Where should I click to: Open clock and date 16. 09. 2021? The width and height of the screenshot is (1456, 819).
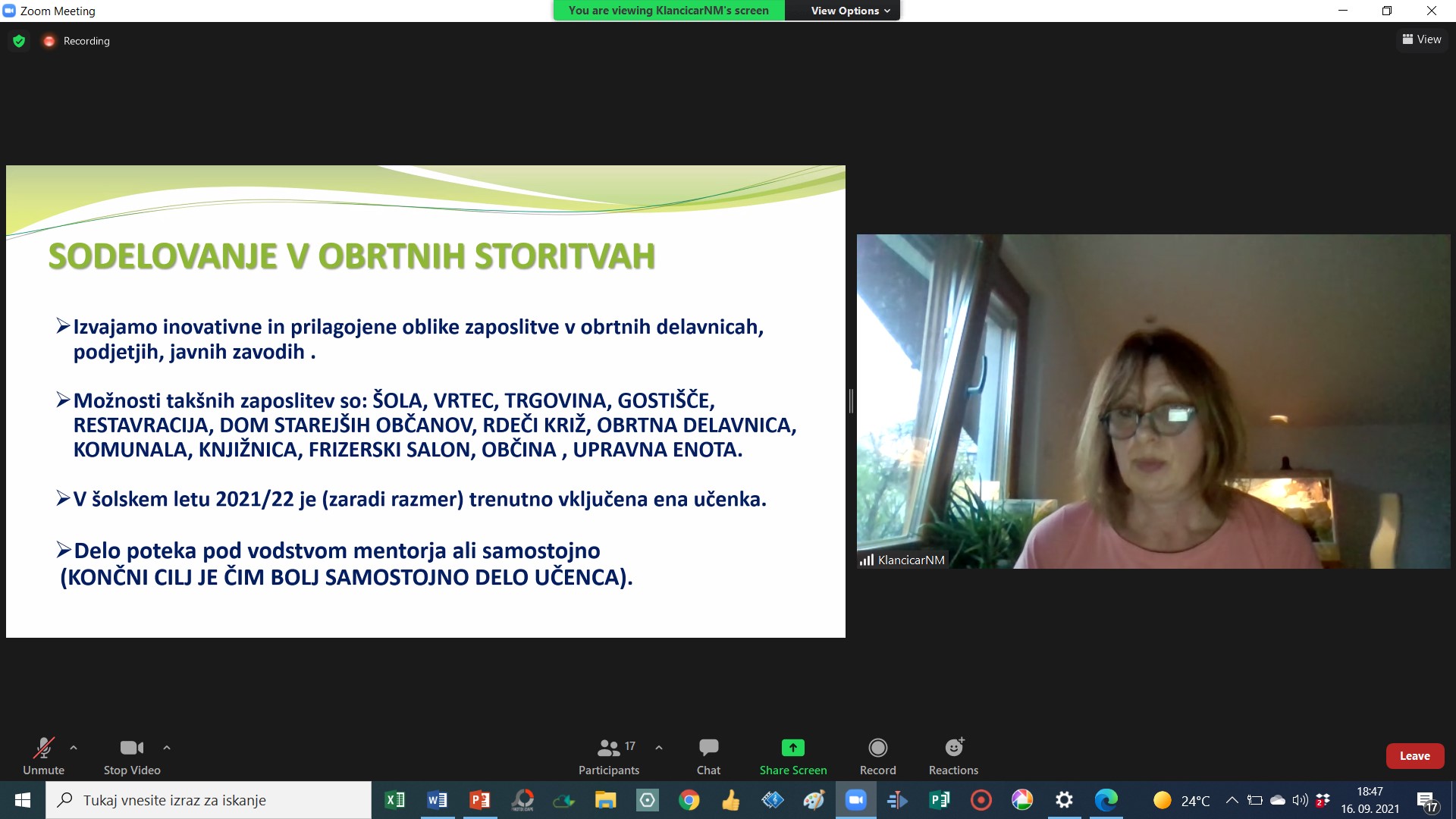1370,800
